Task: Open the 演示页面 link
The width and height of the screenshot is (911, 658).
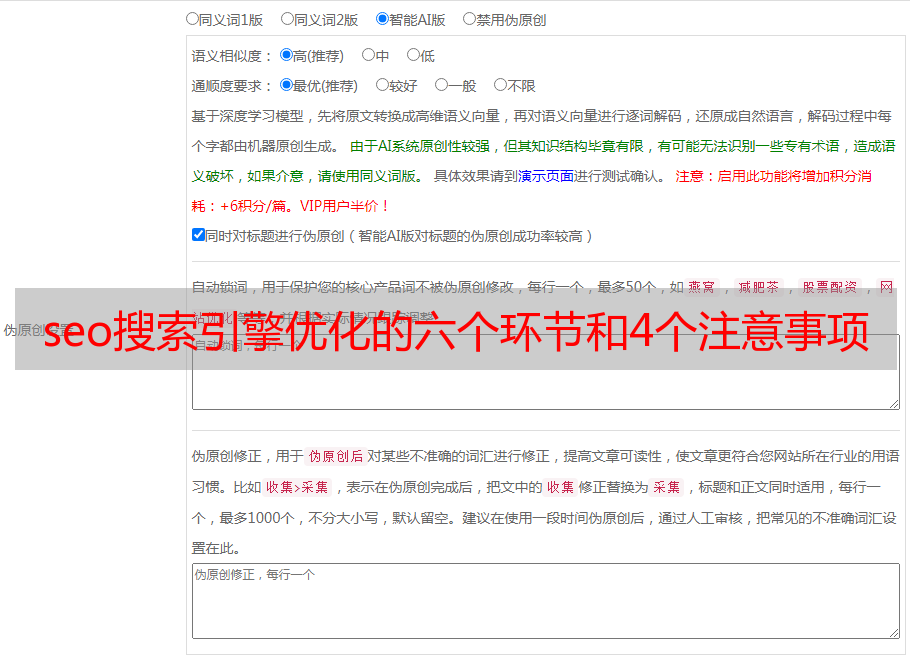Action: click(546, 176)
